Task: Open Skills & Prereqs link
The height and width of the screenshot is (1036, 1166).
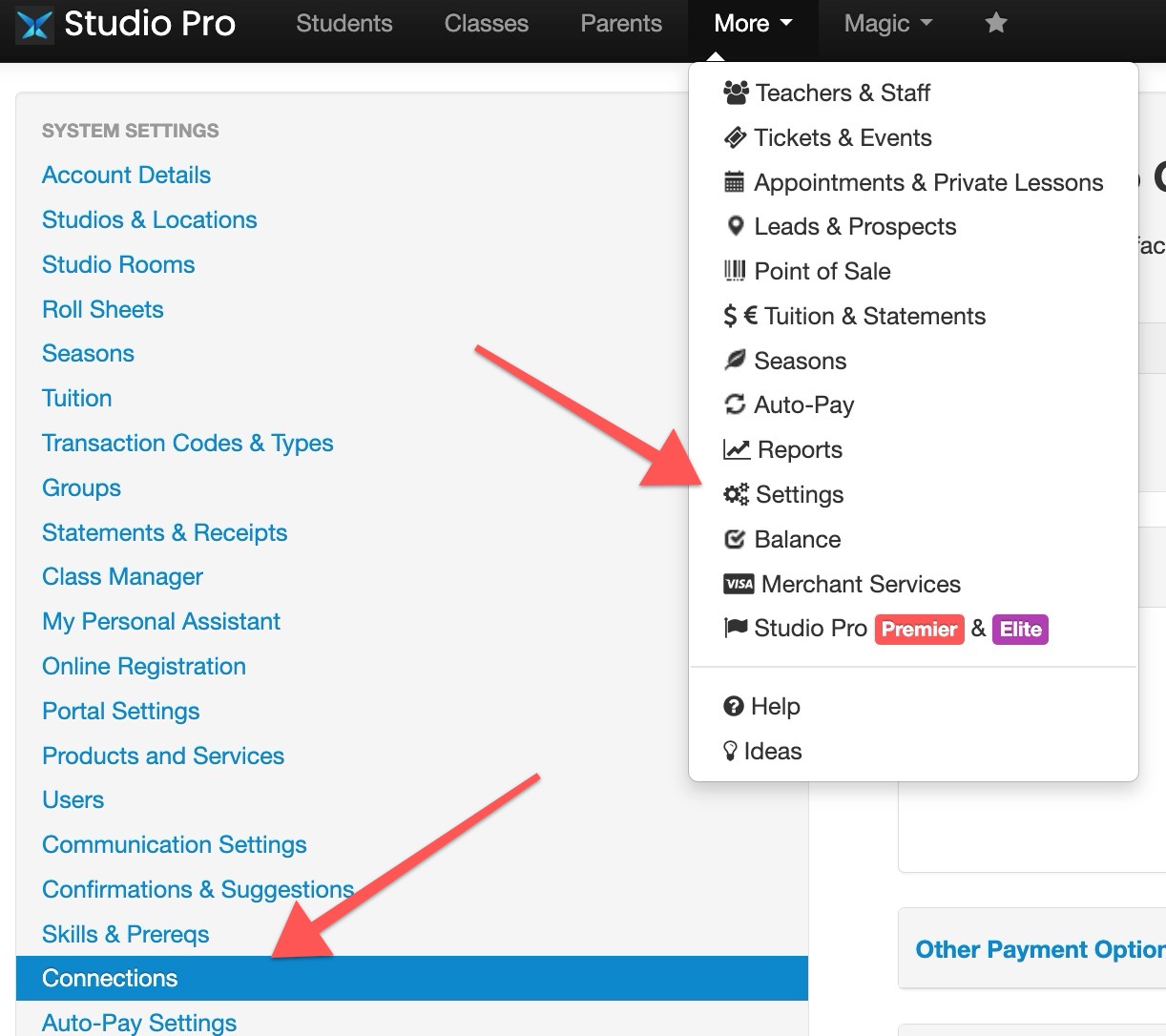Action: 126,934
